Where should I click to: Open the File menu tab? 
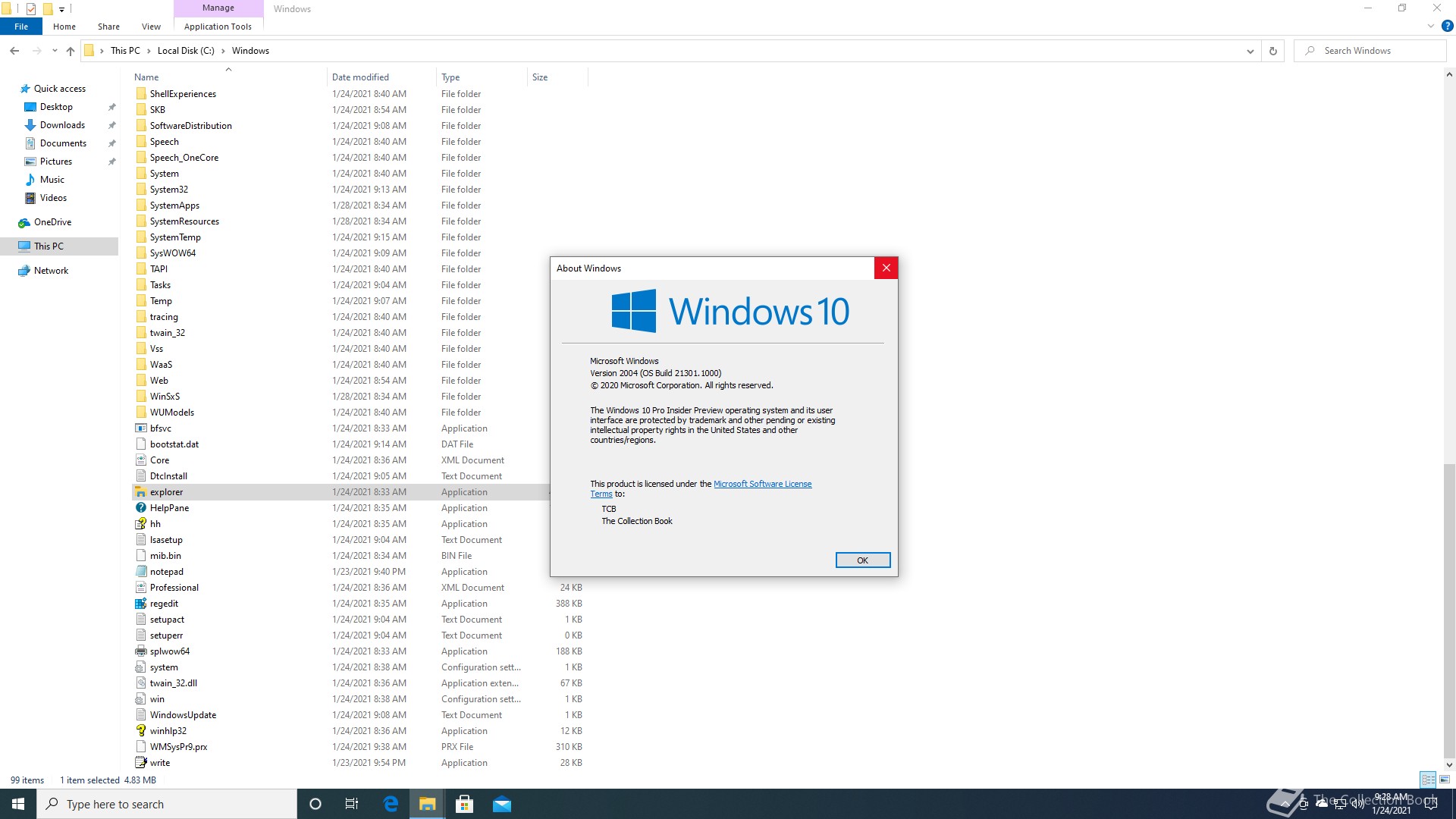pos(21,27)
